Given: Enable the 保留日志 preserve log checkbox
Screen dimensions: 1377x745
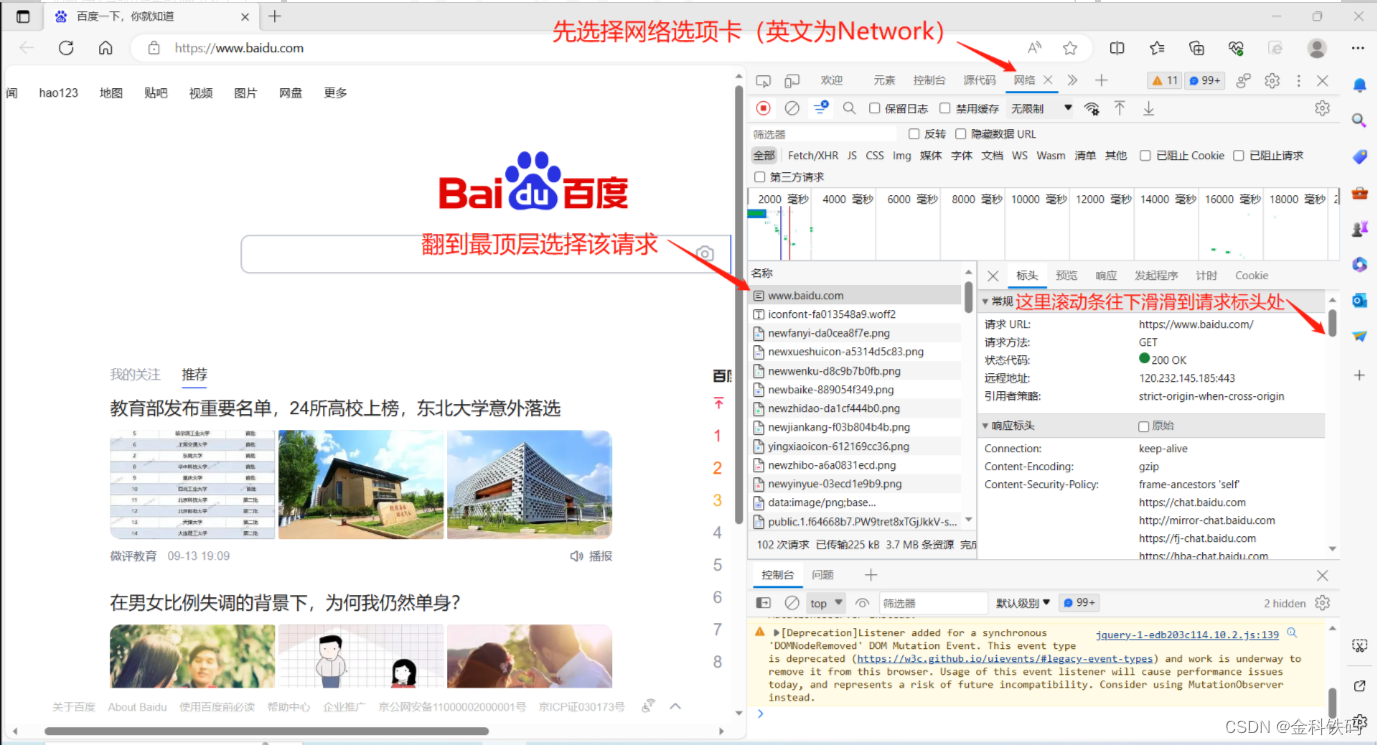Looking at the screenshot, I should pos(873,108).
